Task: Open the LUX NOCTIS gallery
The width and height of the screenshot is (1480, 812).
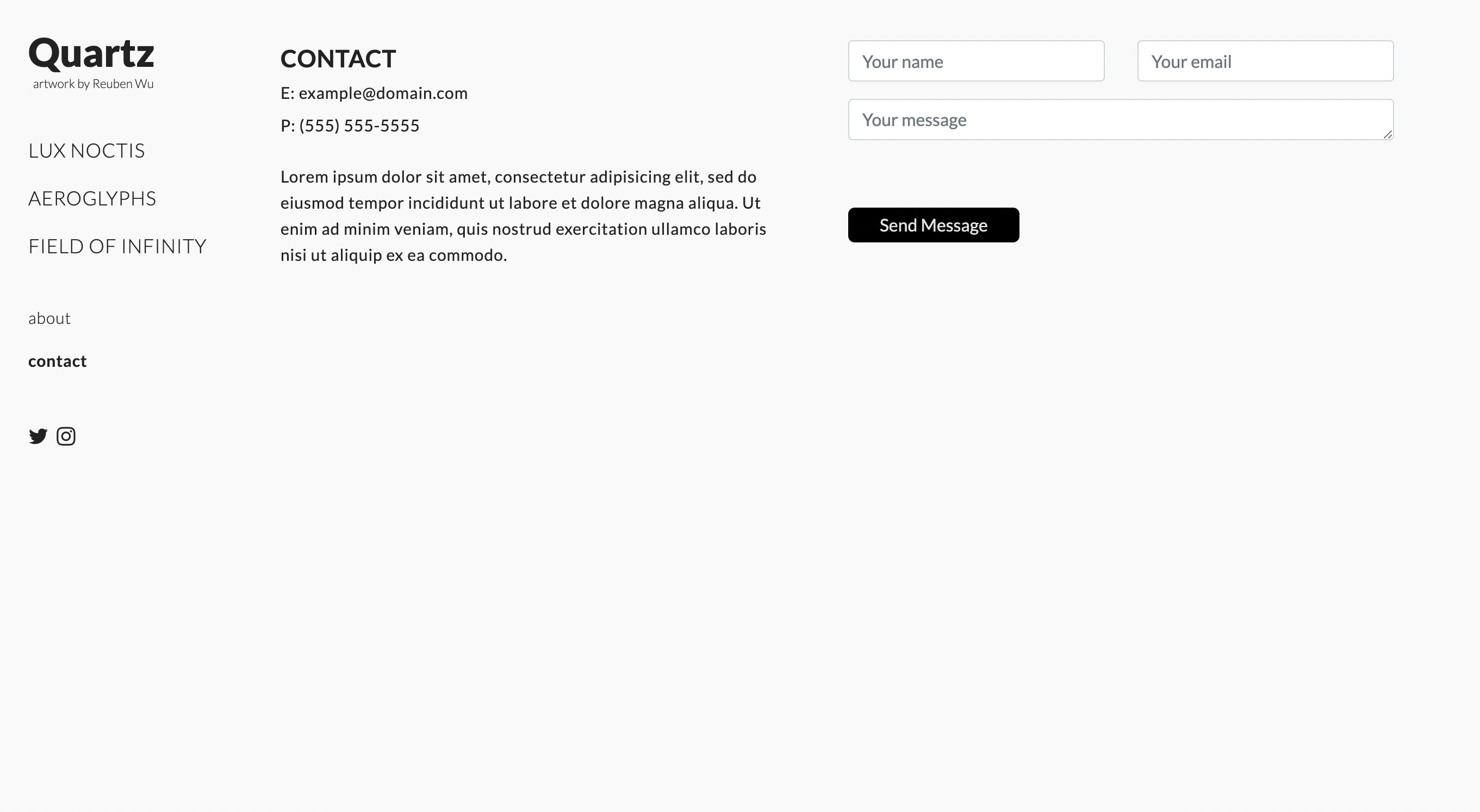Action: tap(87, 151)
